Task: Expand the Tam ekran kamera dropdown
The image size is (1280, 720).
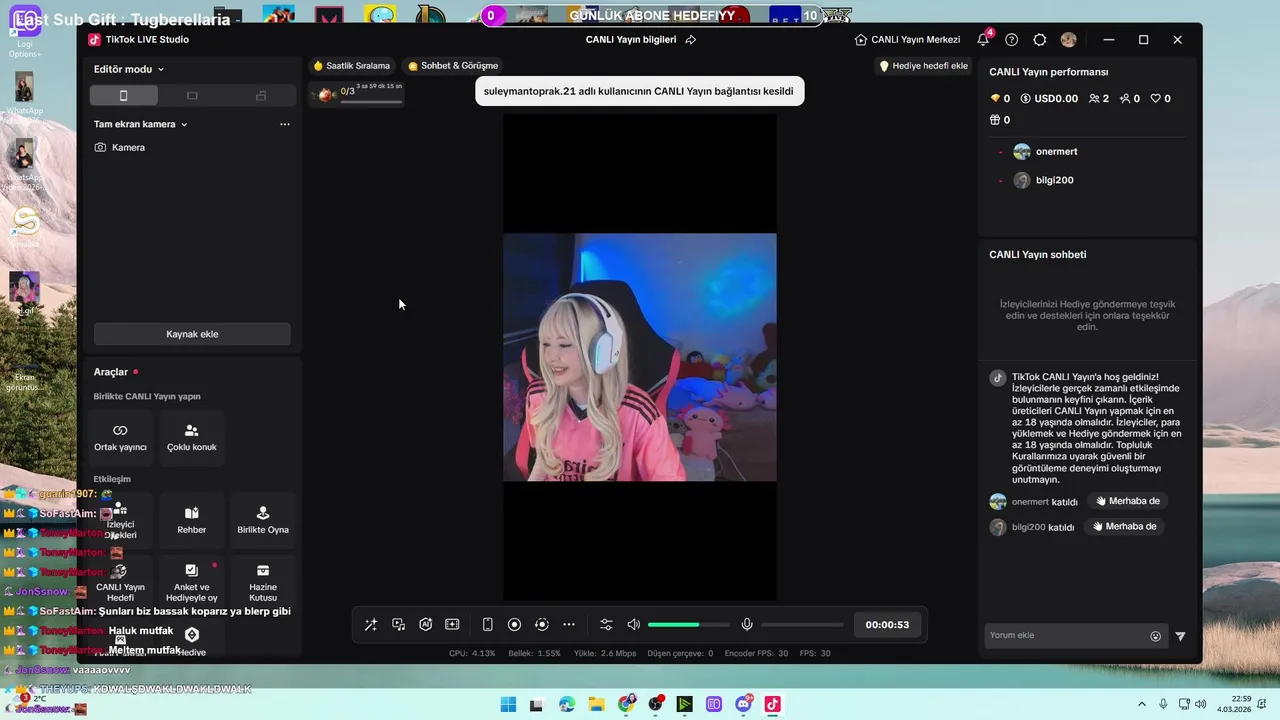Action: [x=141, y=124]
